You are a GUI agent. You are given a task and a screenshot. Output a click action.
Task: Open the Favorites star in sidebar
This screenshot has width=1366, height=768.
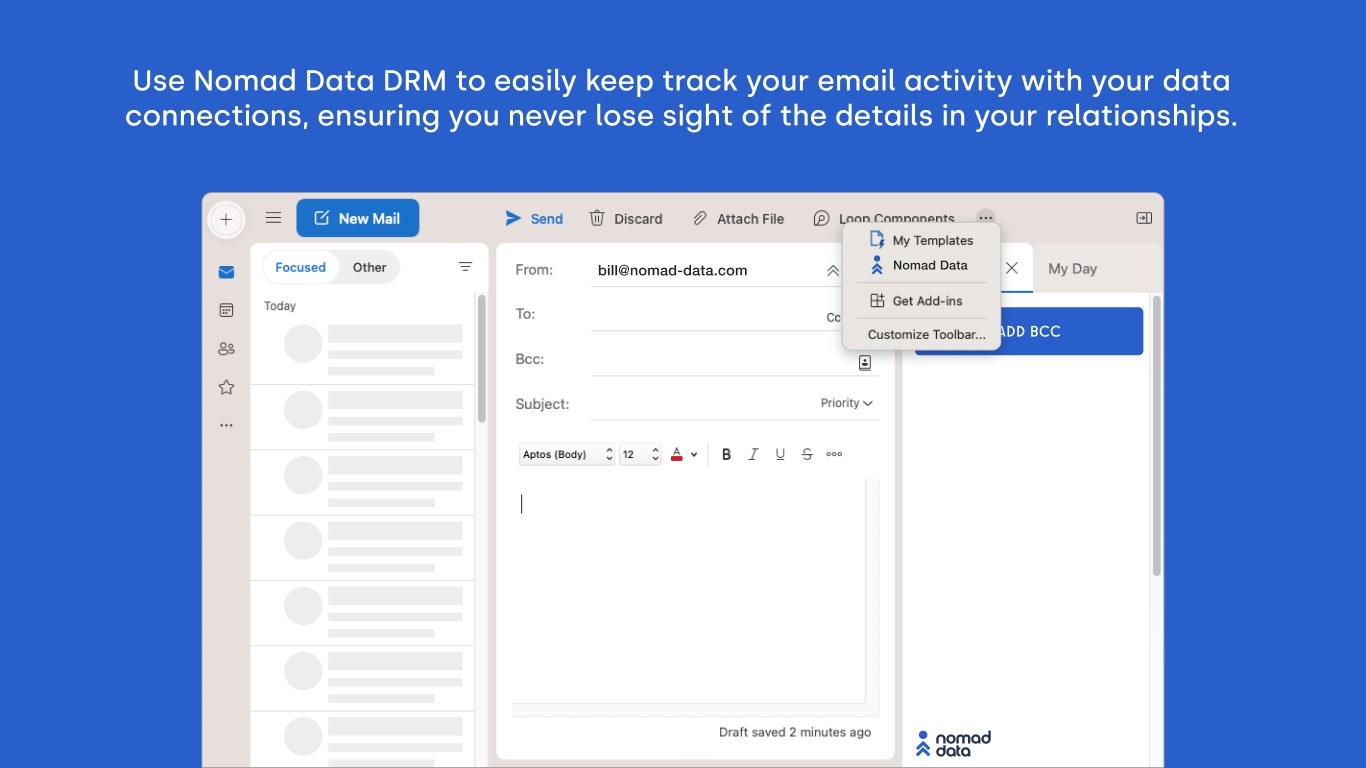coord(226,387)
